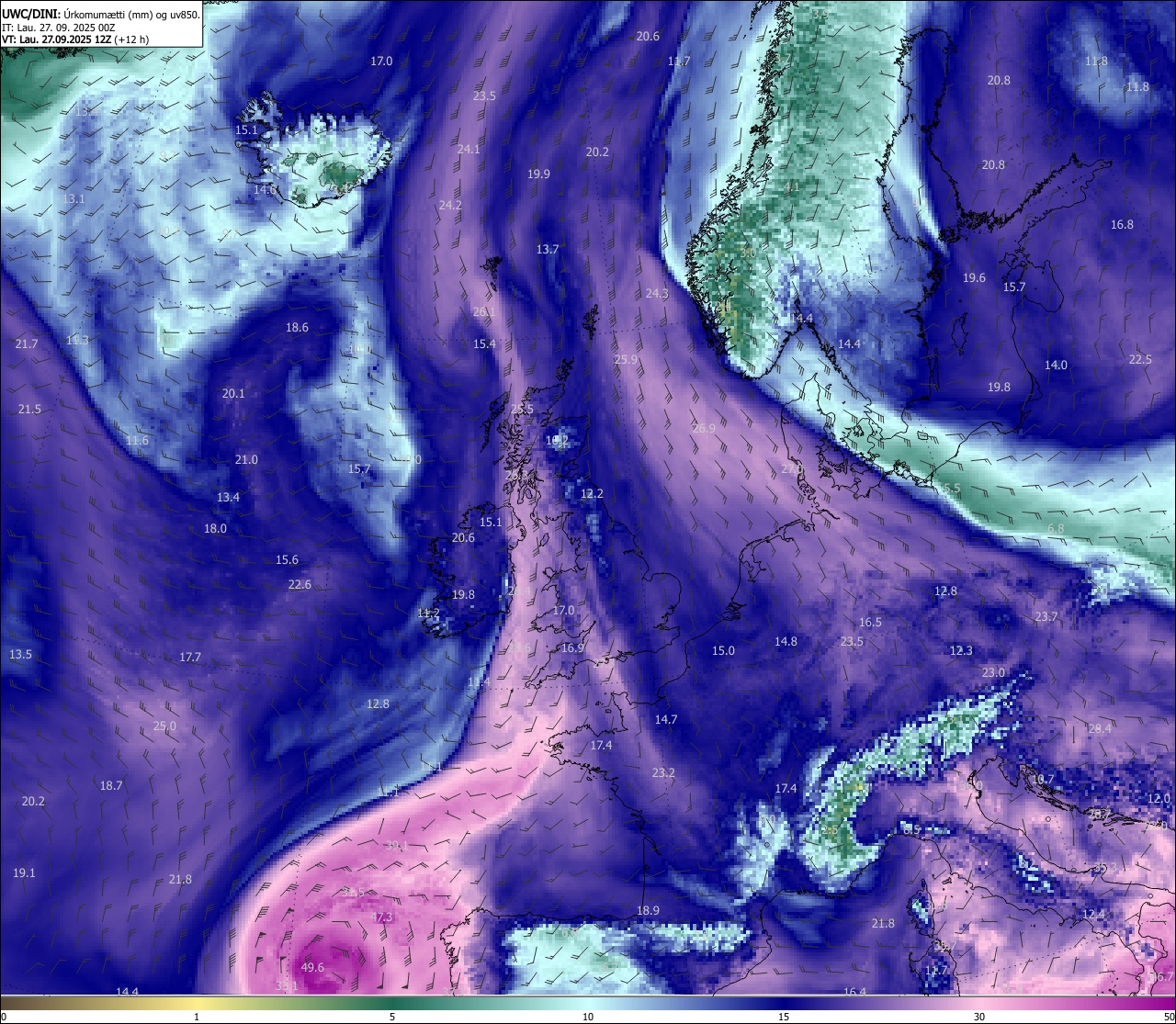1176x1024 pixels.
Task: Click the 22.6 value label
Action: (x=300, y=584)
